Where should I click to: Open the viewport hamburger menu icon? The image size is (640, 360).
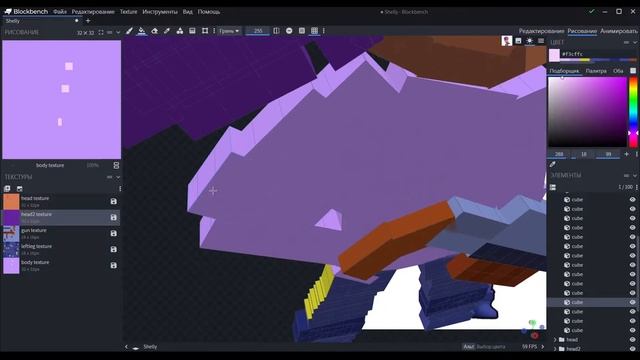point(541,41)
